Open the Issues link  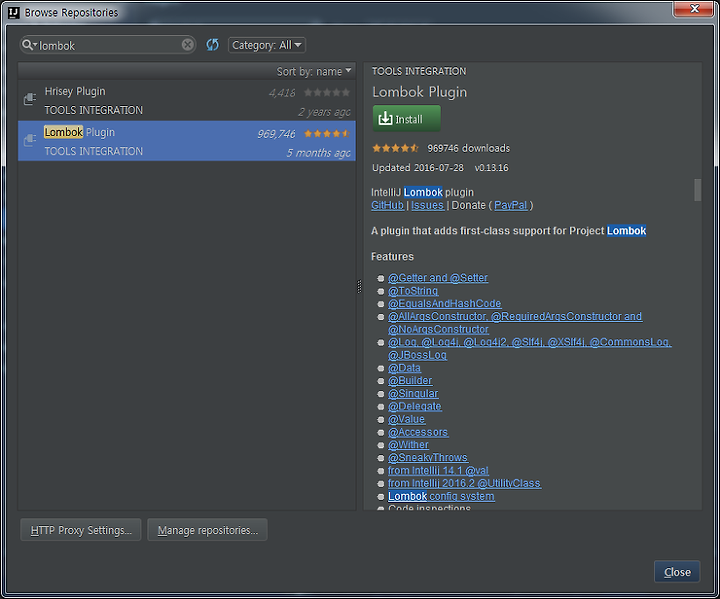428,205
